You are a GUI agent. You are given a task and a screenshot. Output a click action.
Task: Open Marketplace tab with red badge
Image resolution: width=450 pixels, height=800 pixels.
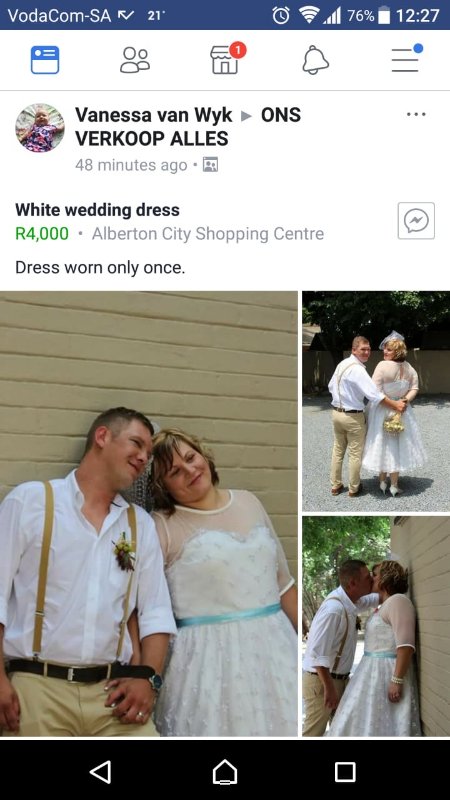(227, 58)
